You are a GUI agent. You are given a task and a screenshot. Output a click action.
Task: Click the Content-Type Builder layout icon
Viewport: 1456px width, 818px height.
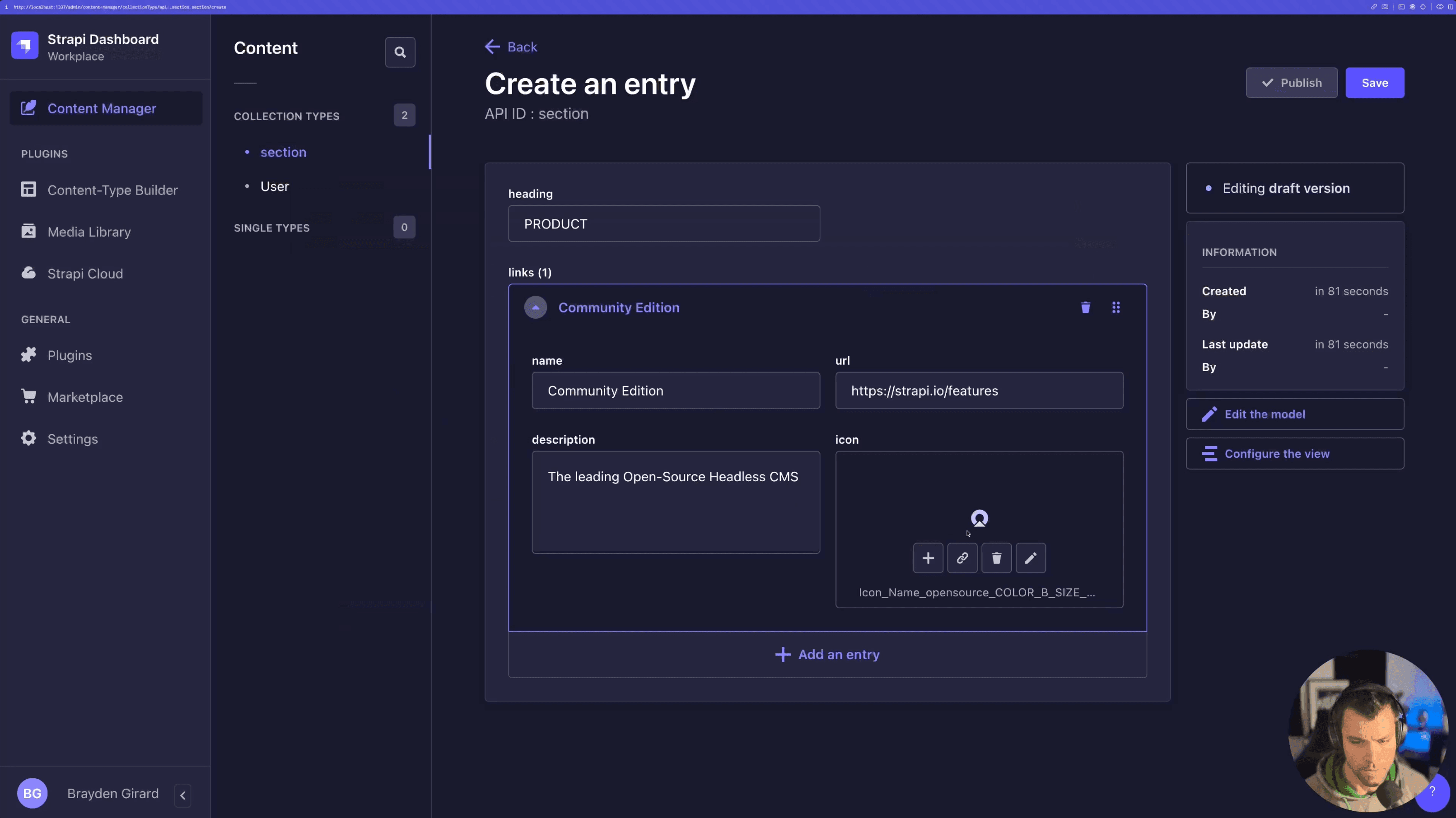(28, 189)
